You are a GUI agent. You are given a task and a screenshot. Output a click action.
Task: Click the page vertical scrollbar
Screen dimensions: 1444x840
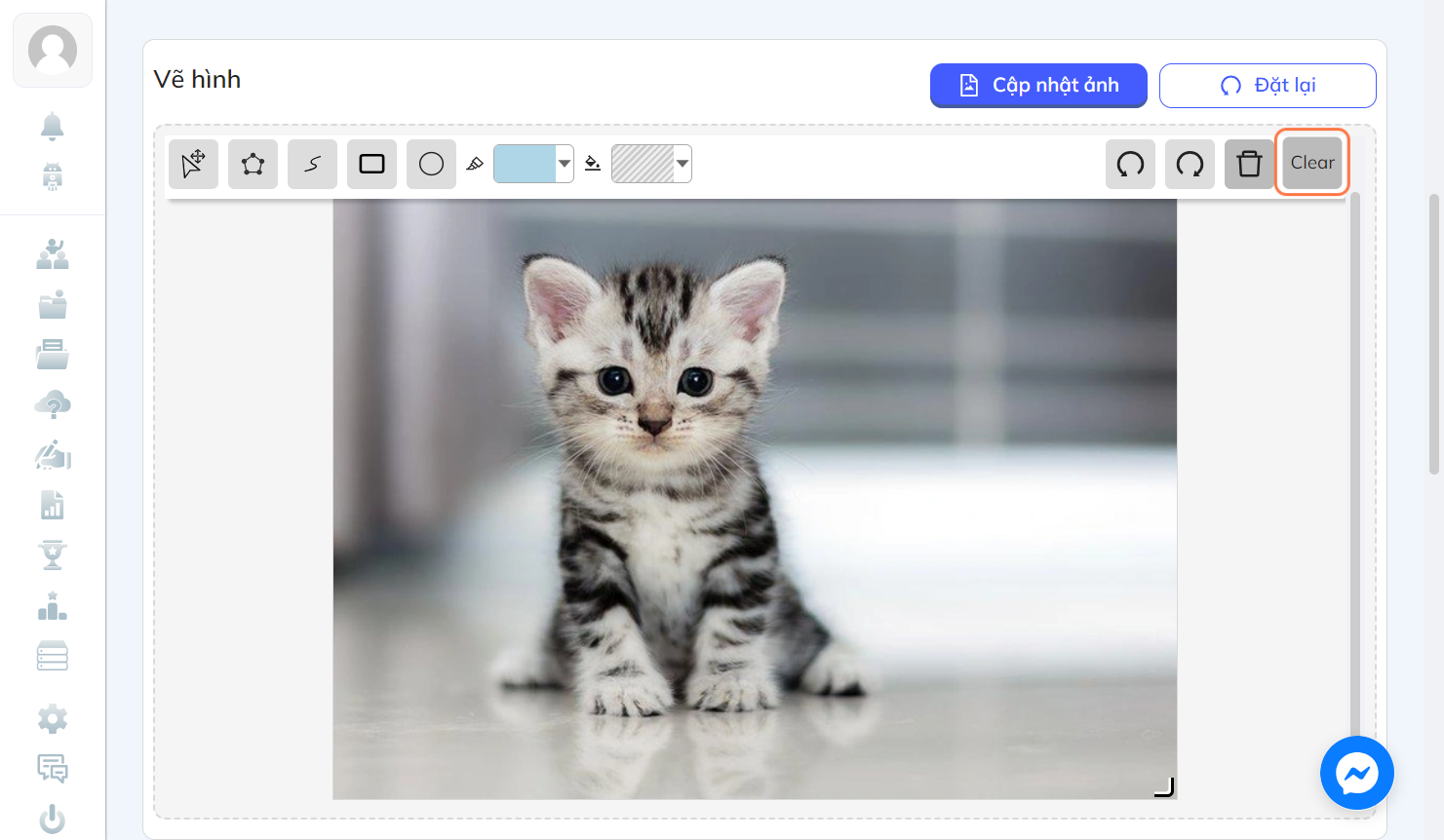(1434, 333)
